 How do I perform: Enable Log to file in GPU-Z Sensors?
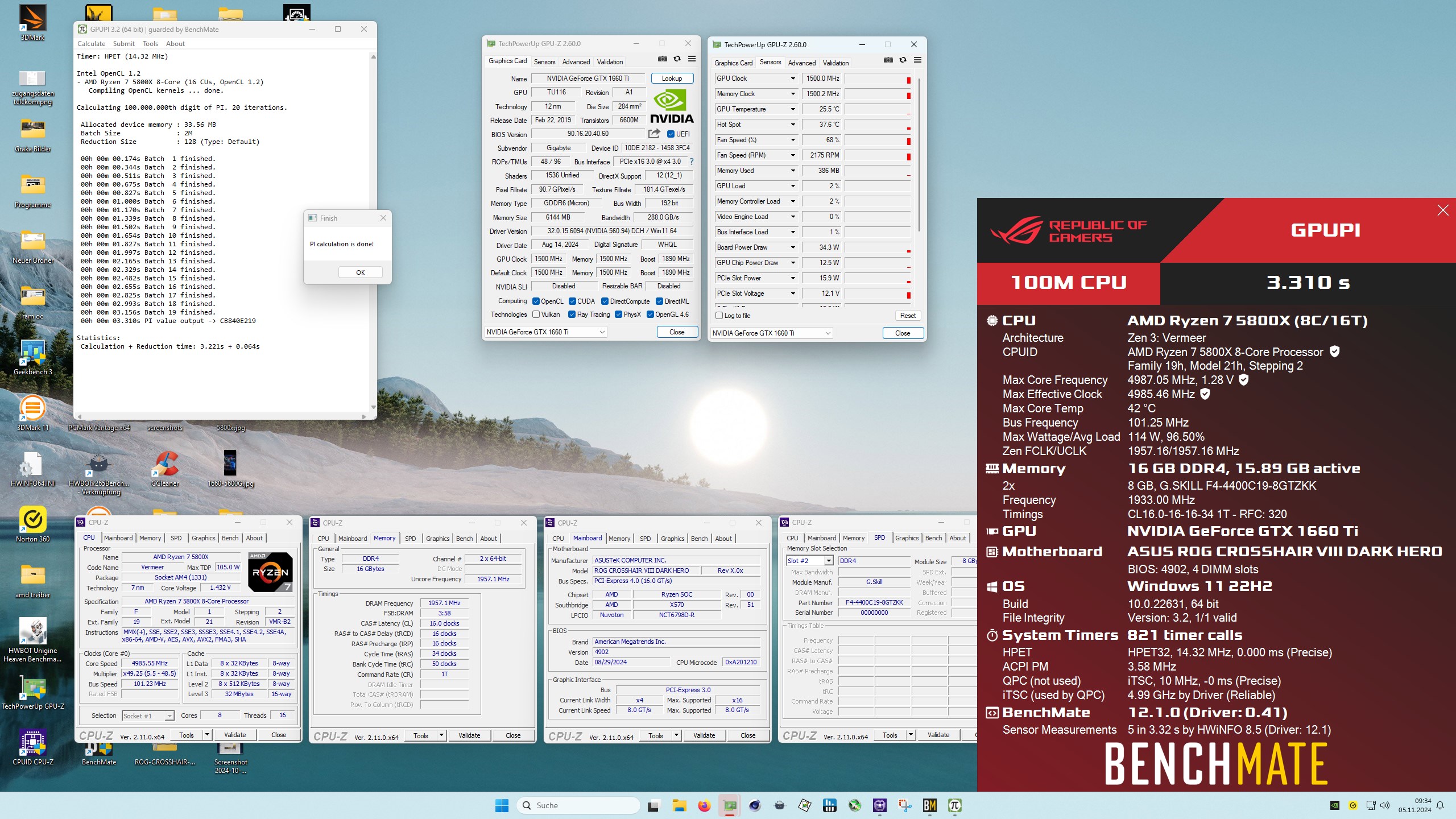(x=719, y=316)
